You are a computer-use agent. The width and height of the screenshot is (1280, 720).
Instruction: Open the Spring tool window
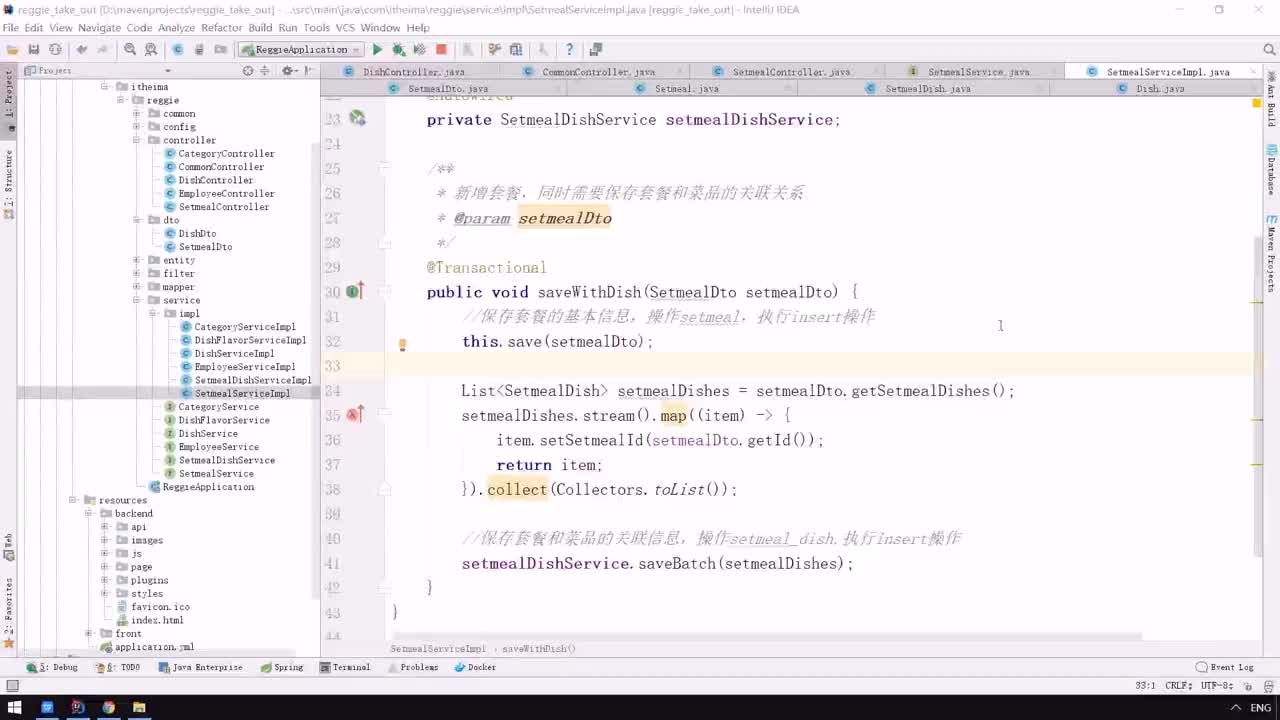point(281,667)
